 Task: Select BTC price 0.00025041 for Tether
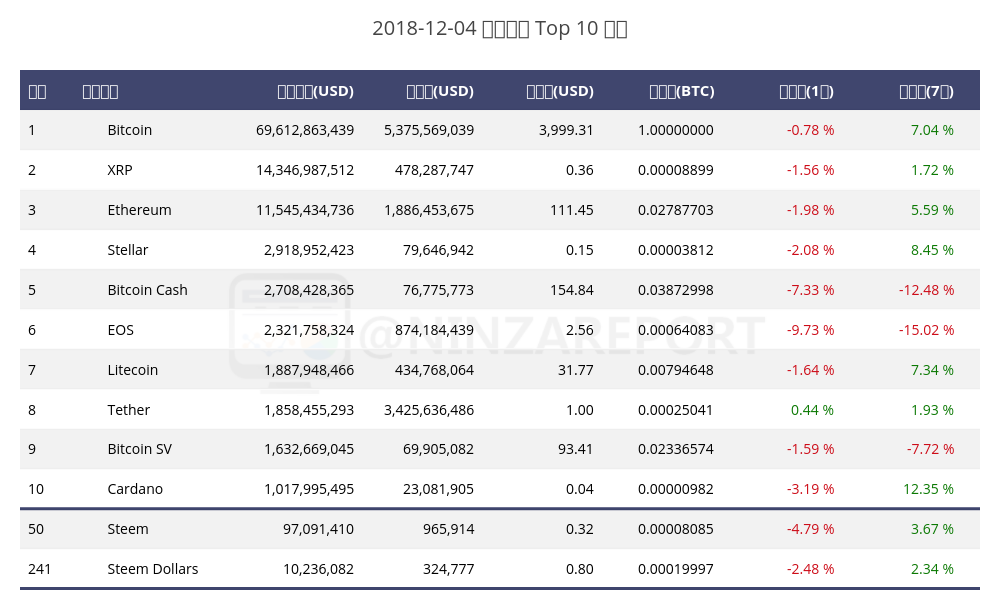coord(675,410)
